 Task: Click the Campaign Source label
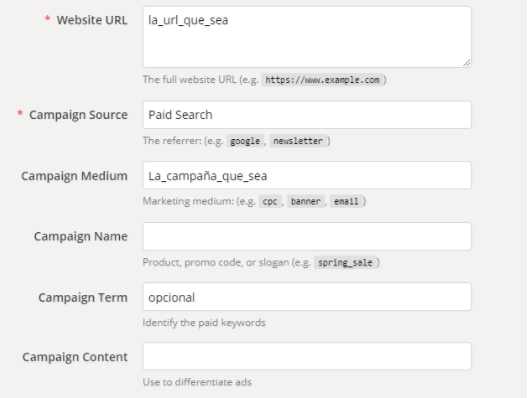tap(78, 115)
